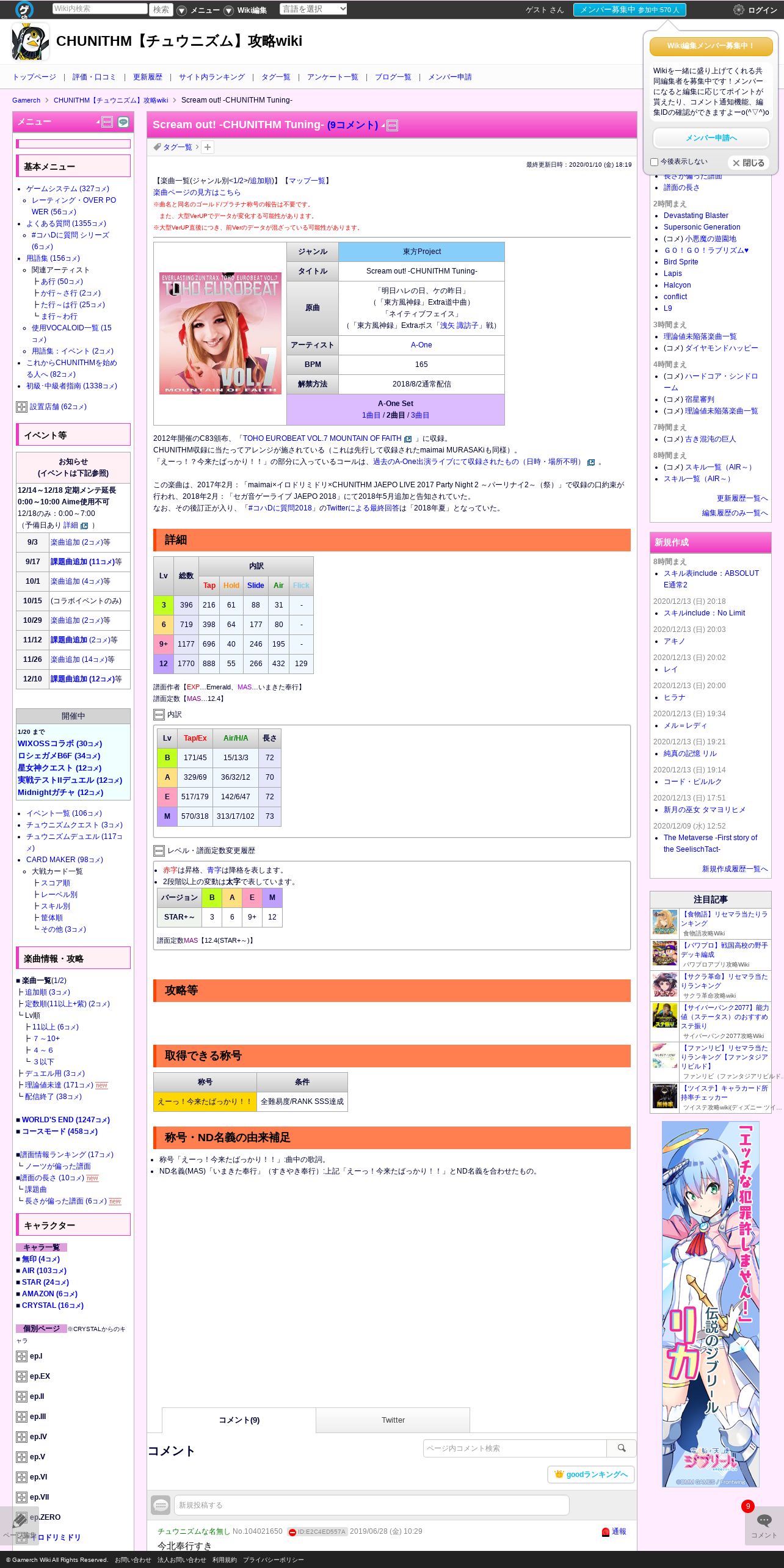Open the Wiki編集 dropdown arrow in top bar
This screenshot has height=1568, width=784.
coord(228,10)
